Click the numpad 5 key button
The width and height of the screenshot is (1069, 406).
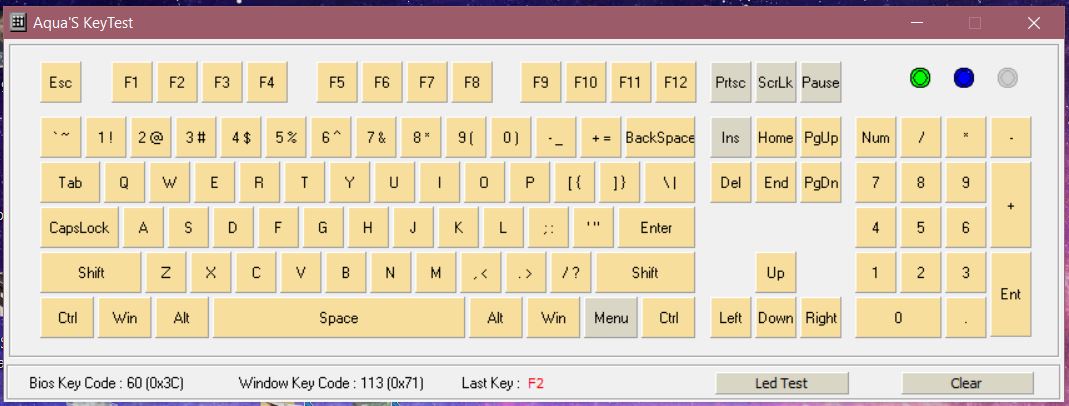click(x=920, y=228)
